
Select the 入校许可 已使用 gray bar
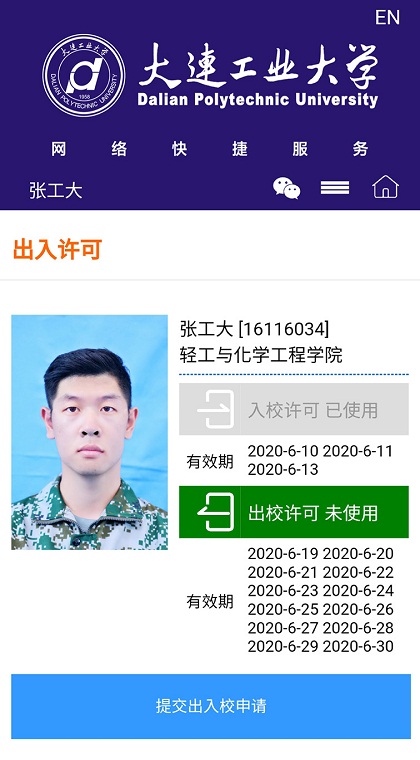(x=294, y=410)
